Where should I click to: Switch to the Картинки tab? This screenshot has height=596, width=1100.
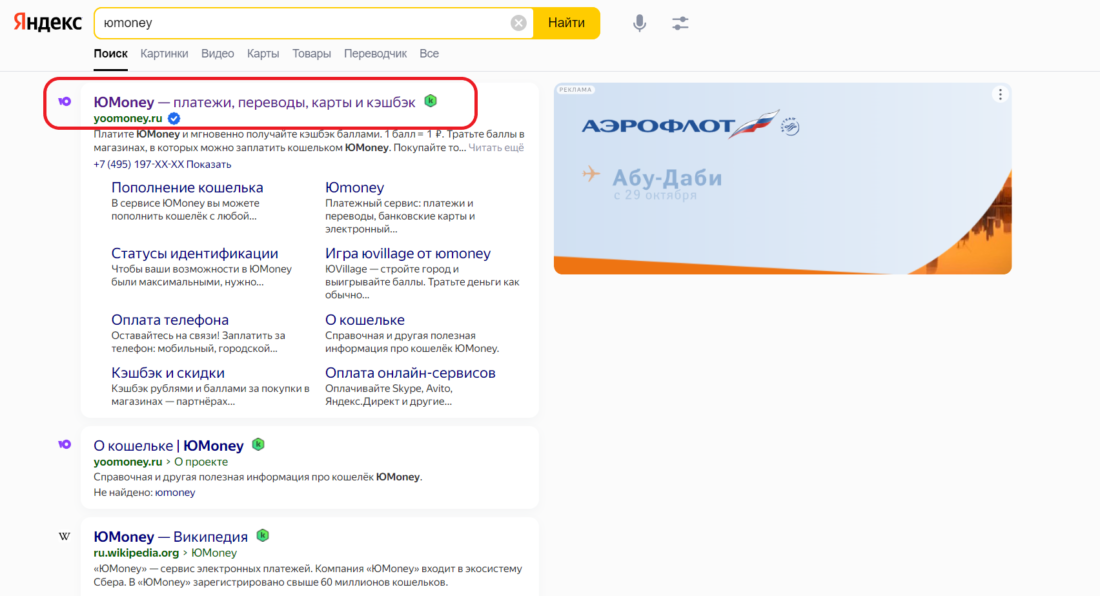click(164, 54)
